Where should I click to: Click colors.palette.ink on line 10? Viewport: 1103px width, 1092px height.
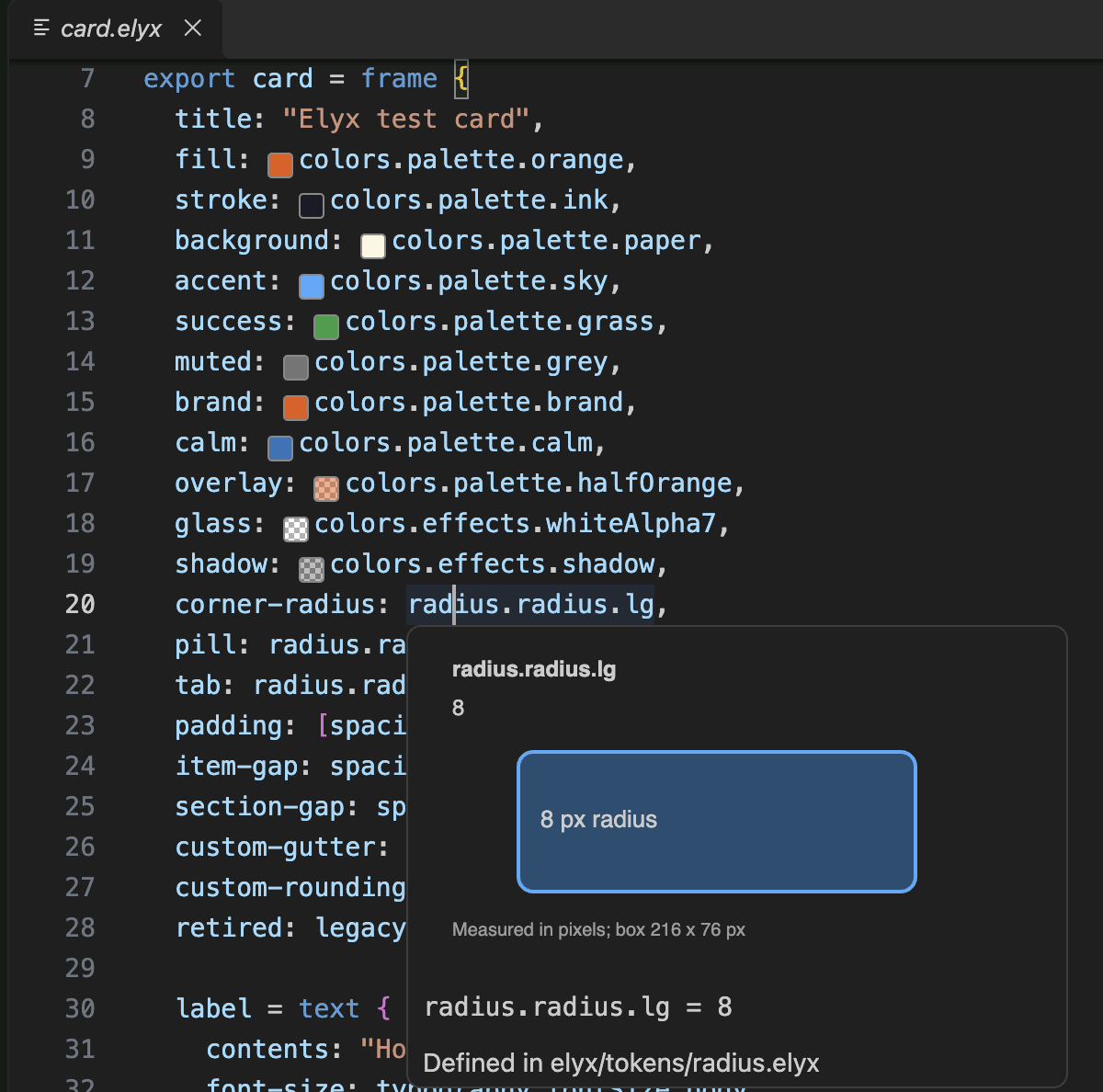point(470,199)
